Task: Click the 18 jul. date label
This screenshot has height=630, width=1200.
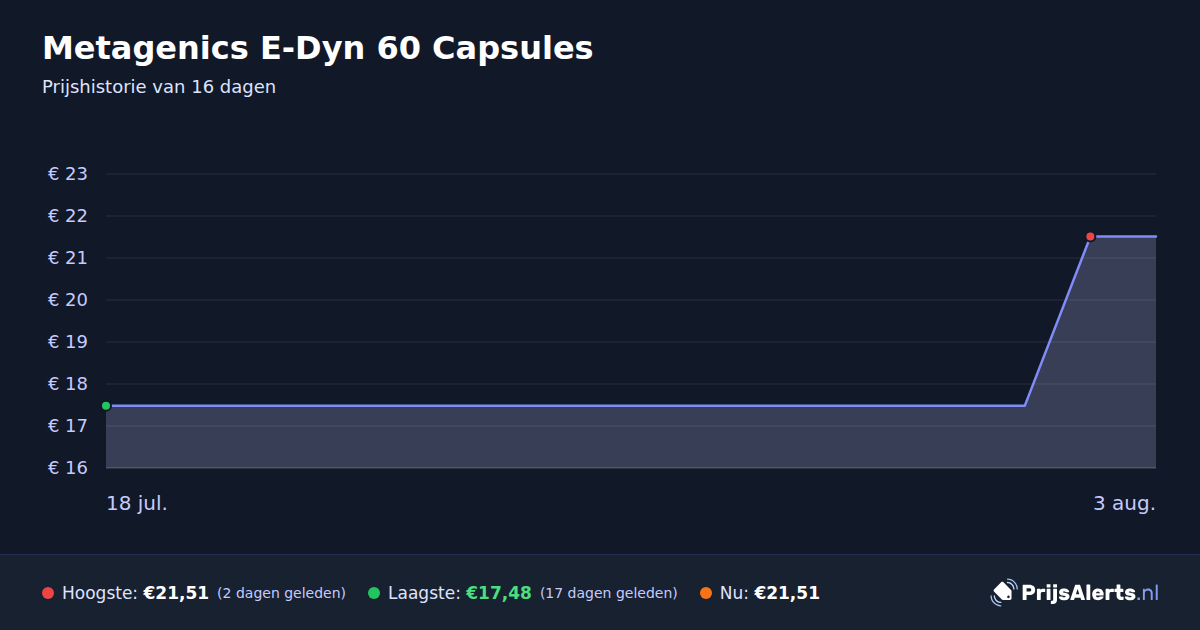Action: point(137,503)
